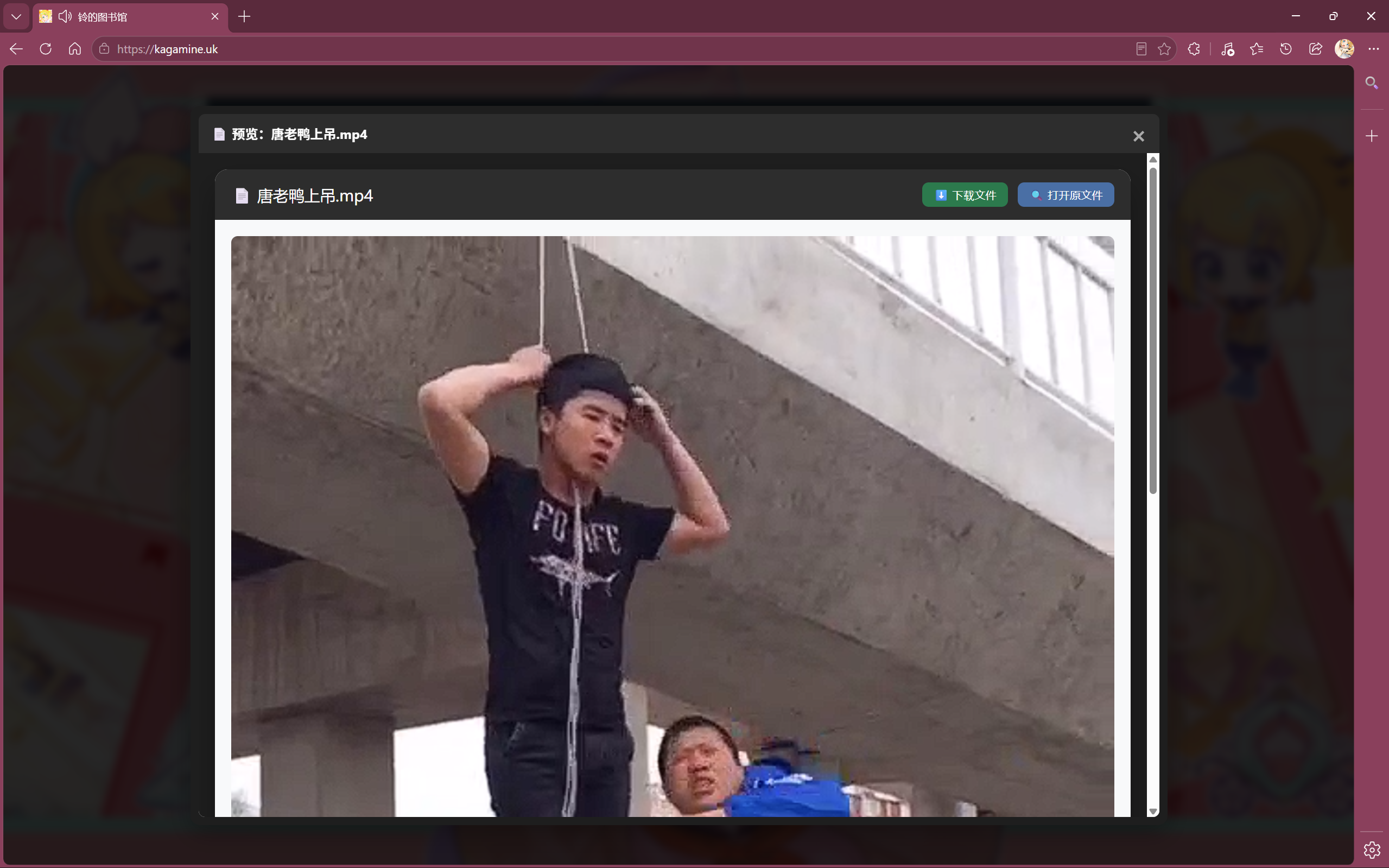Click the 预览：唐老鸭上吊.mp4 title text
This screenshot has height=868, width=1389.
tap(299, 134)
